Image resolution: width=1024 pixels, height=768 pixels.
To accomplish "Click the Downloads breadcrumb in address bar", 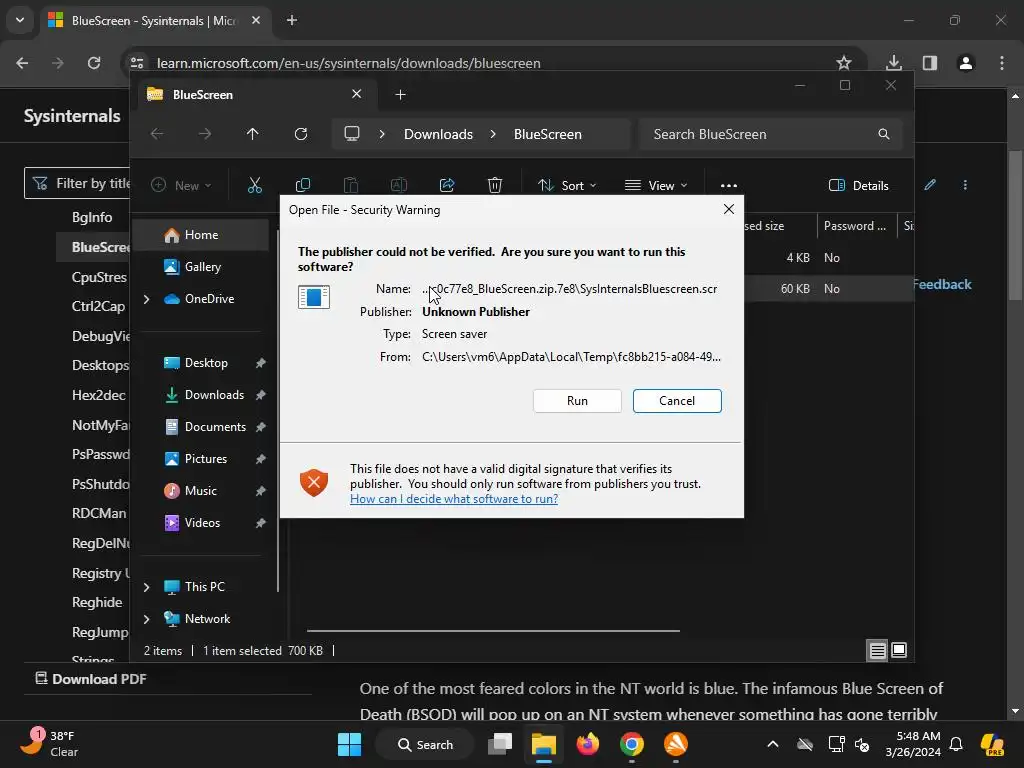I will pyautogui.click(x=438, y=134).
